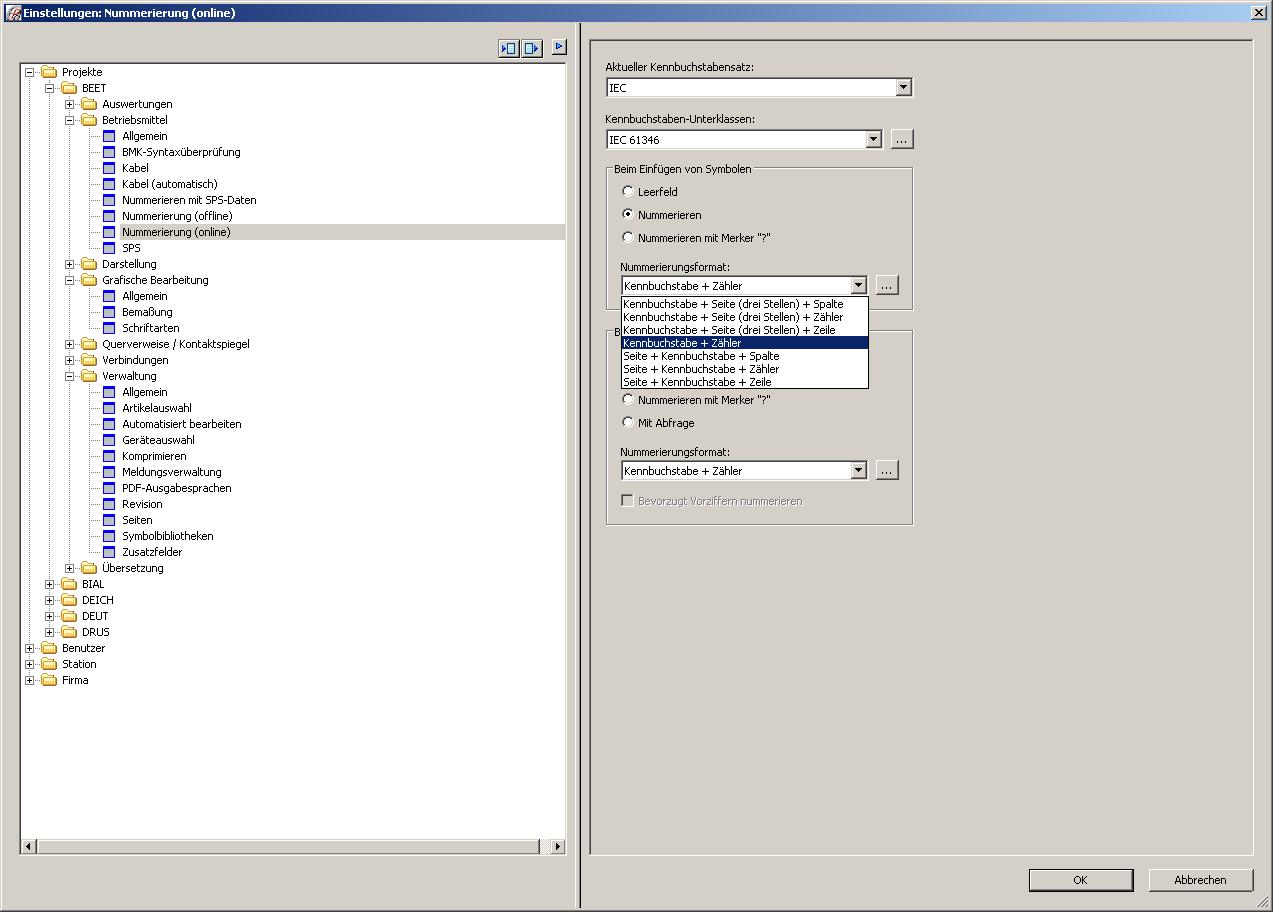The image size is (1273, 912).
Task: Expand the Übersetzung folder
Action: point(70,568)
